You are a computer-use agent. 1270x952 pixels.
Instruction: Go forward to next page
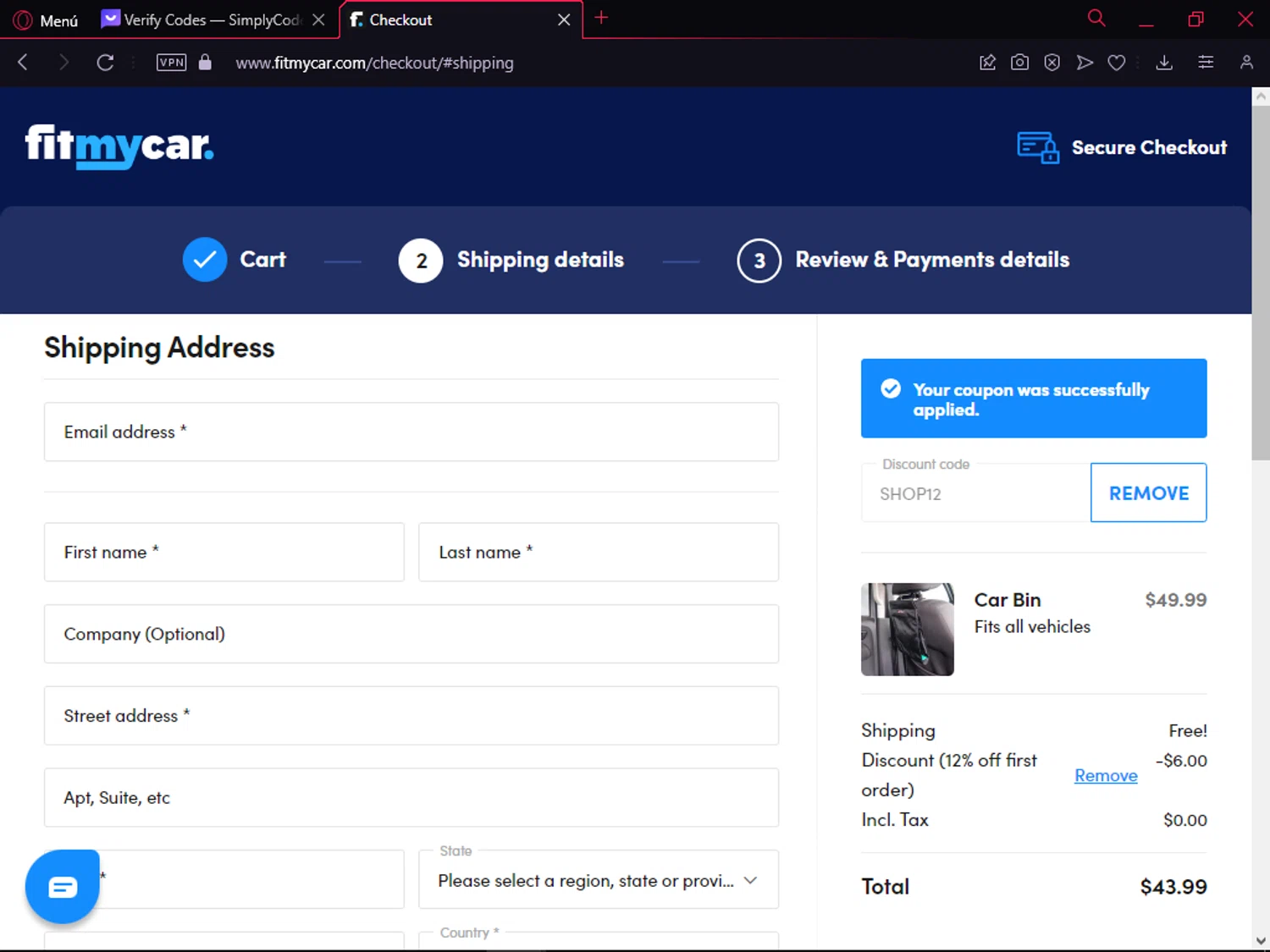pyautogui.click(x=63, y=63)
